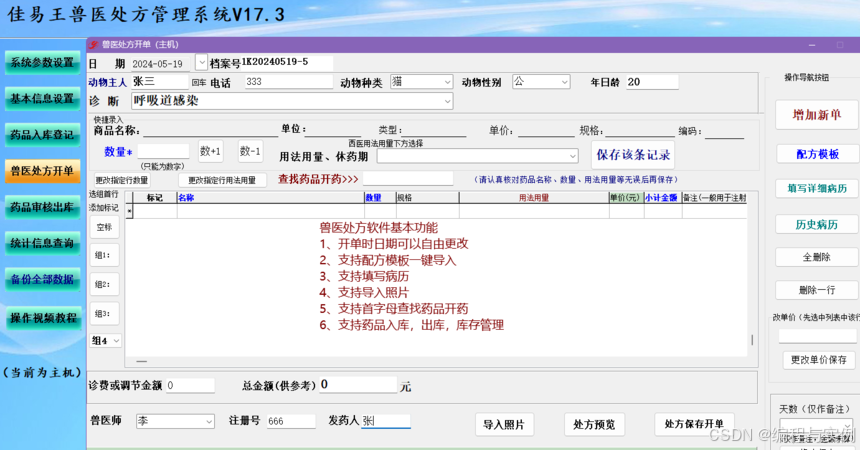Click the 发药人 field

pyautogui.click(x=386, y=421)
